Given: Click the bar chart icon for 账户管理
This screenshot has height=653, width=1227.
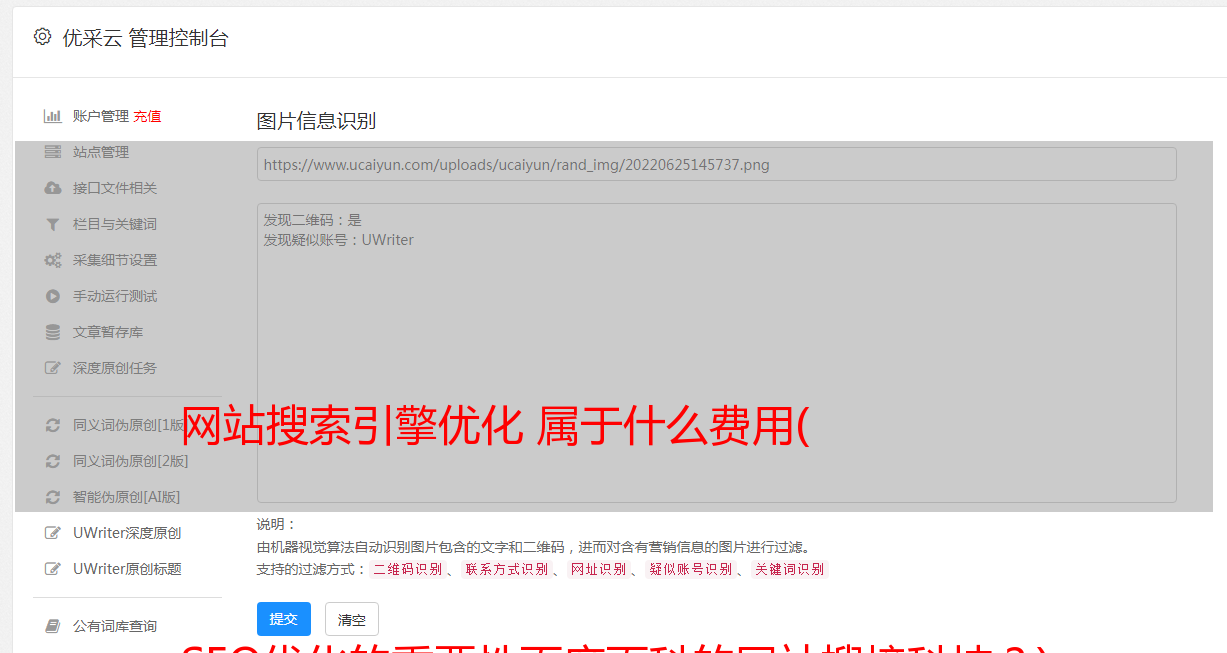Looking at the screenshot, I should click(x=53, y=116).
